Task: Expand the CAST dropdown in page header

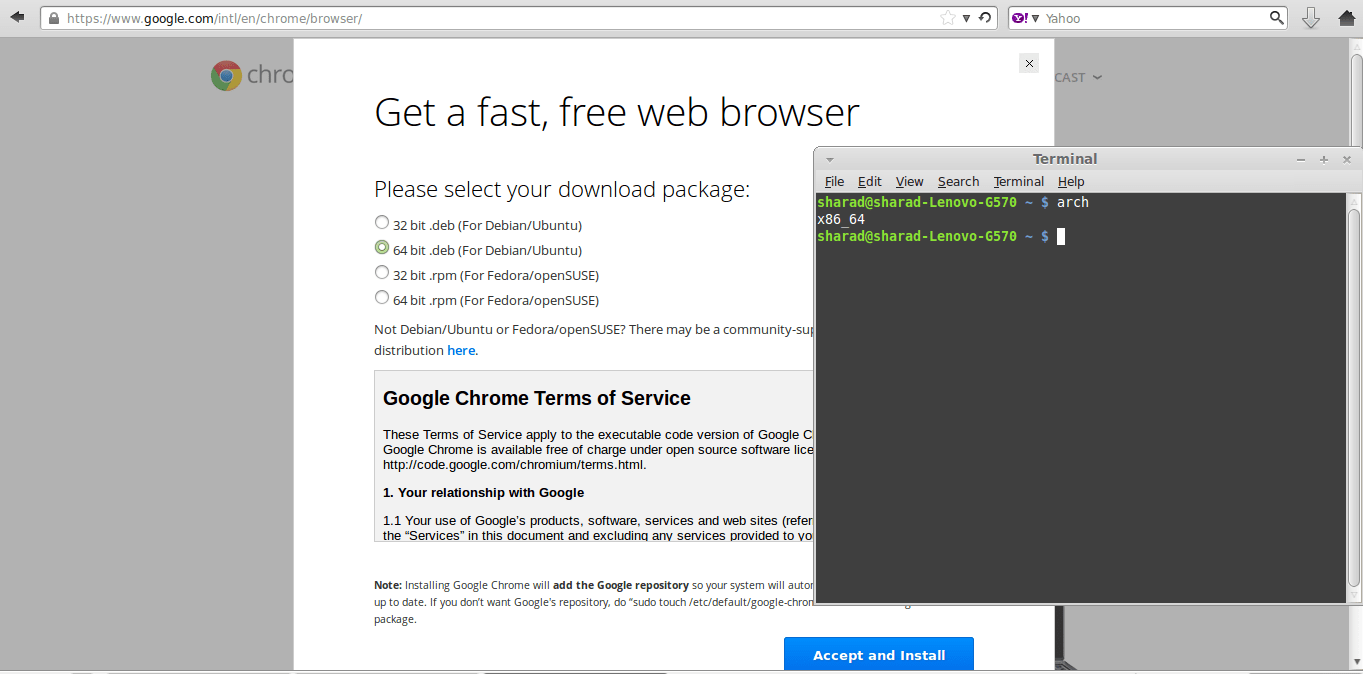Action: (1078, 77)
